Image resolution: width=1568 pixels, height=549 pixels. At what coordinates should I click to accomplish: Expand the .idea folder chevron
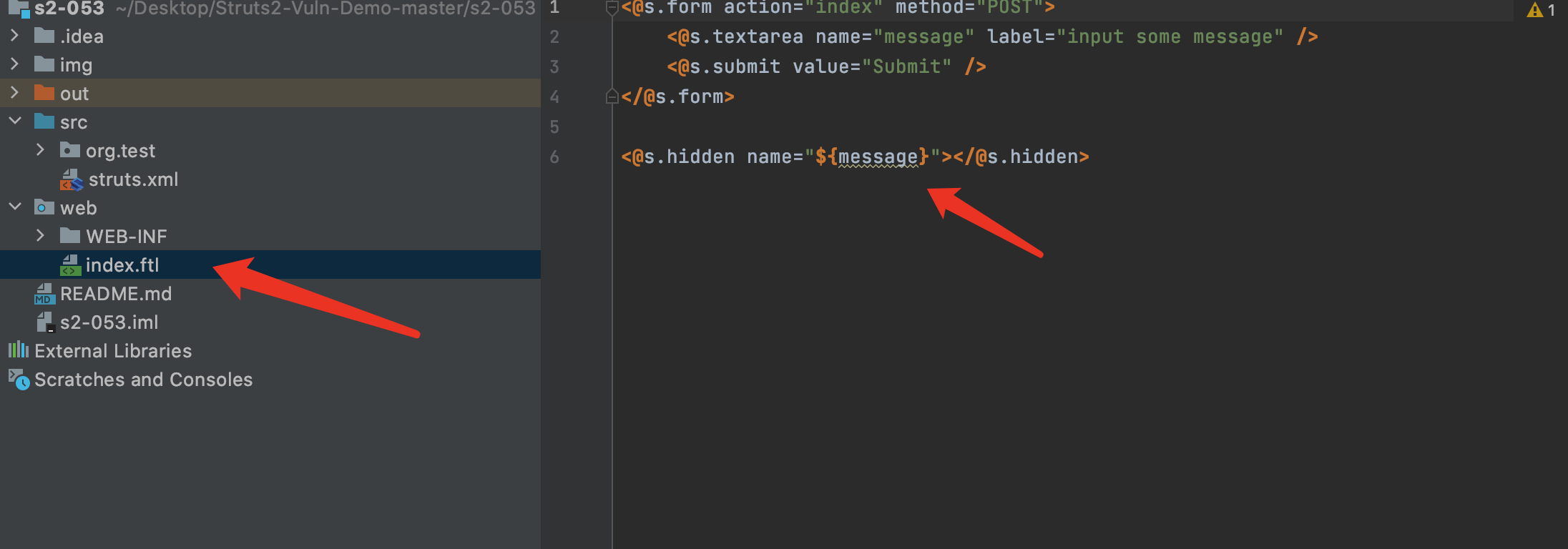(x=14, y=35)
